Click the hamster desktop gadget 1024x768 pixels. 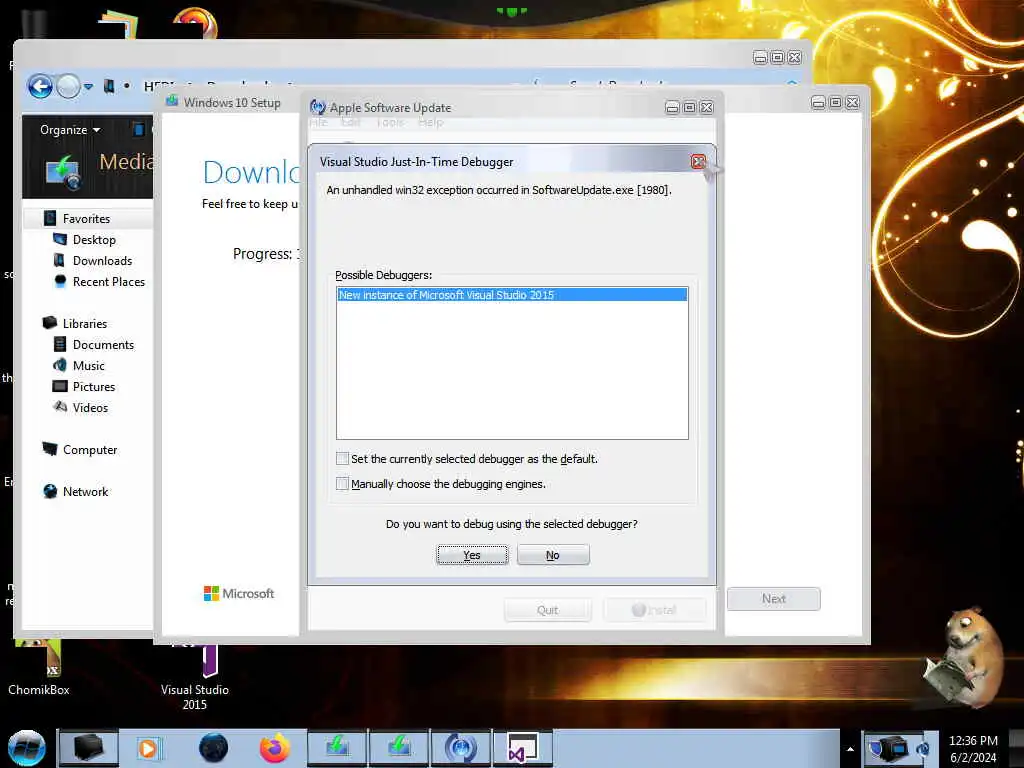click(963, 657)
